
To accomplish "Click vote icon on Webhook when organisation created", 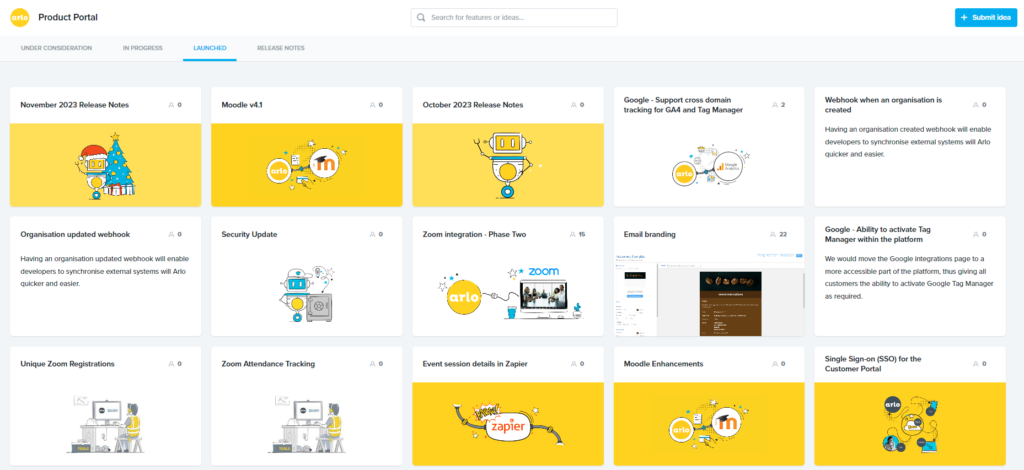I will pos(976,104).
